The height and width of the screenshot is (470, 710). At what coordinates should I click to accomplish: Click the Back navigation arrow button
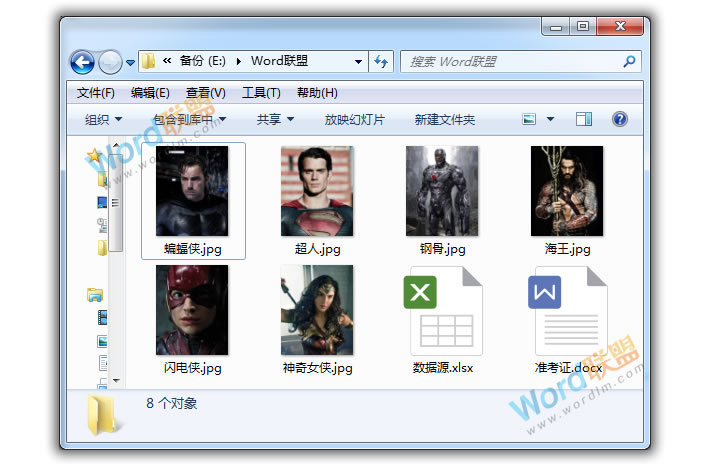click(x=82, y=62)
